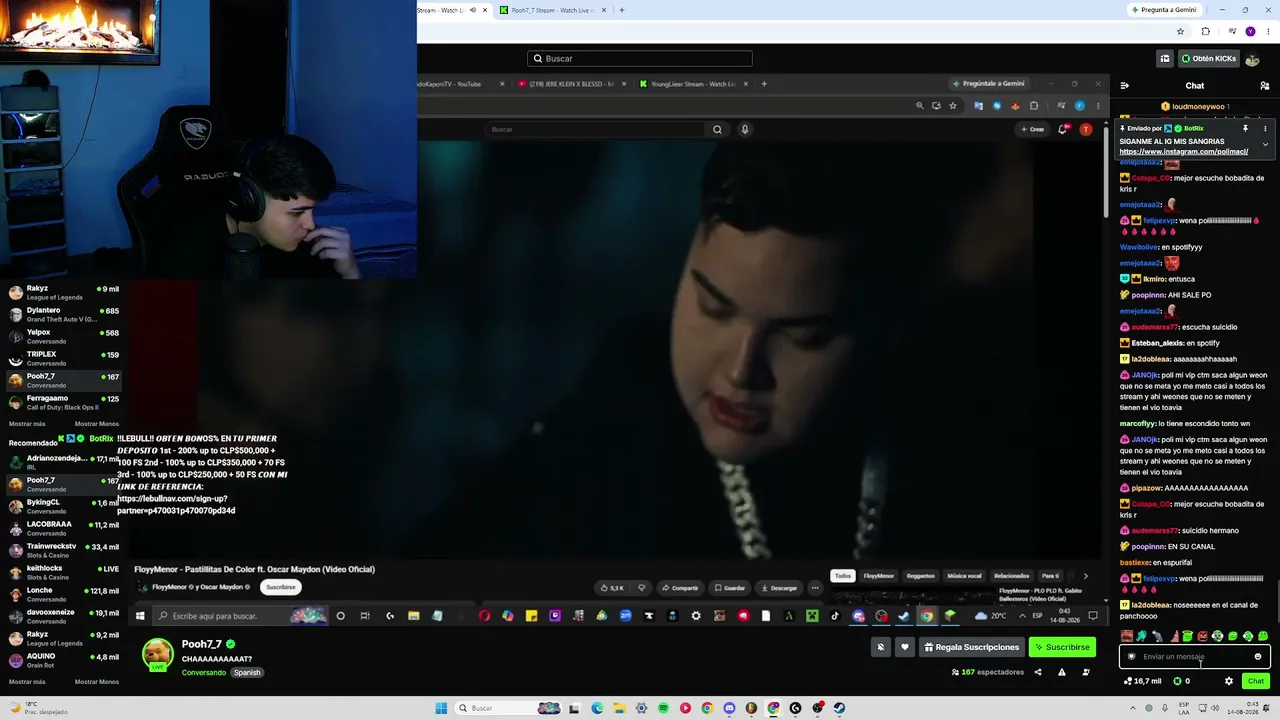Open Ferragaamo channel in the sidebar

tap(62, 403)
